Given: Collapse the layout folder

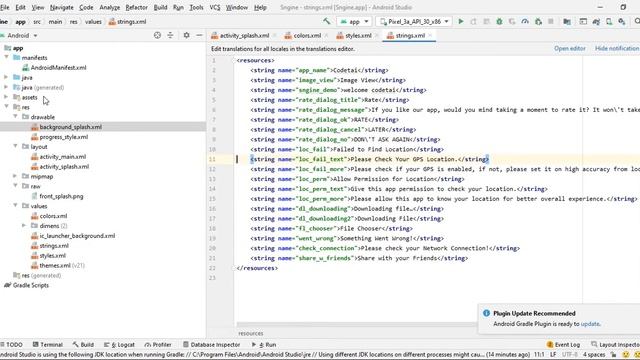Looking at the screenshot, I should 15,147.
